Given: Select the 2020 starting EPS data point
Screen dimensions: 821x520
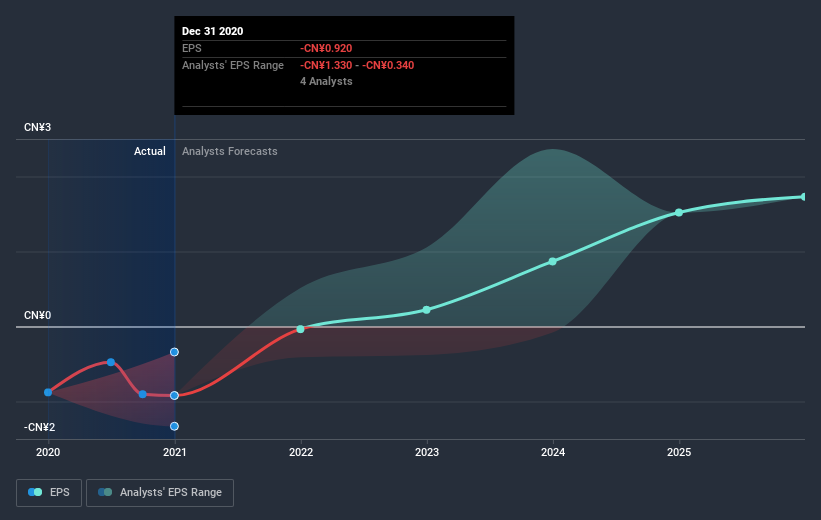Looking at the screenshot, I should coord(48,392).
